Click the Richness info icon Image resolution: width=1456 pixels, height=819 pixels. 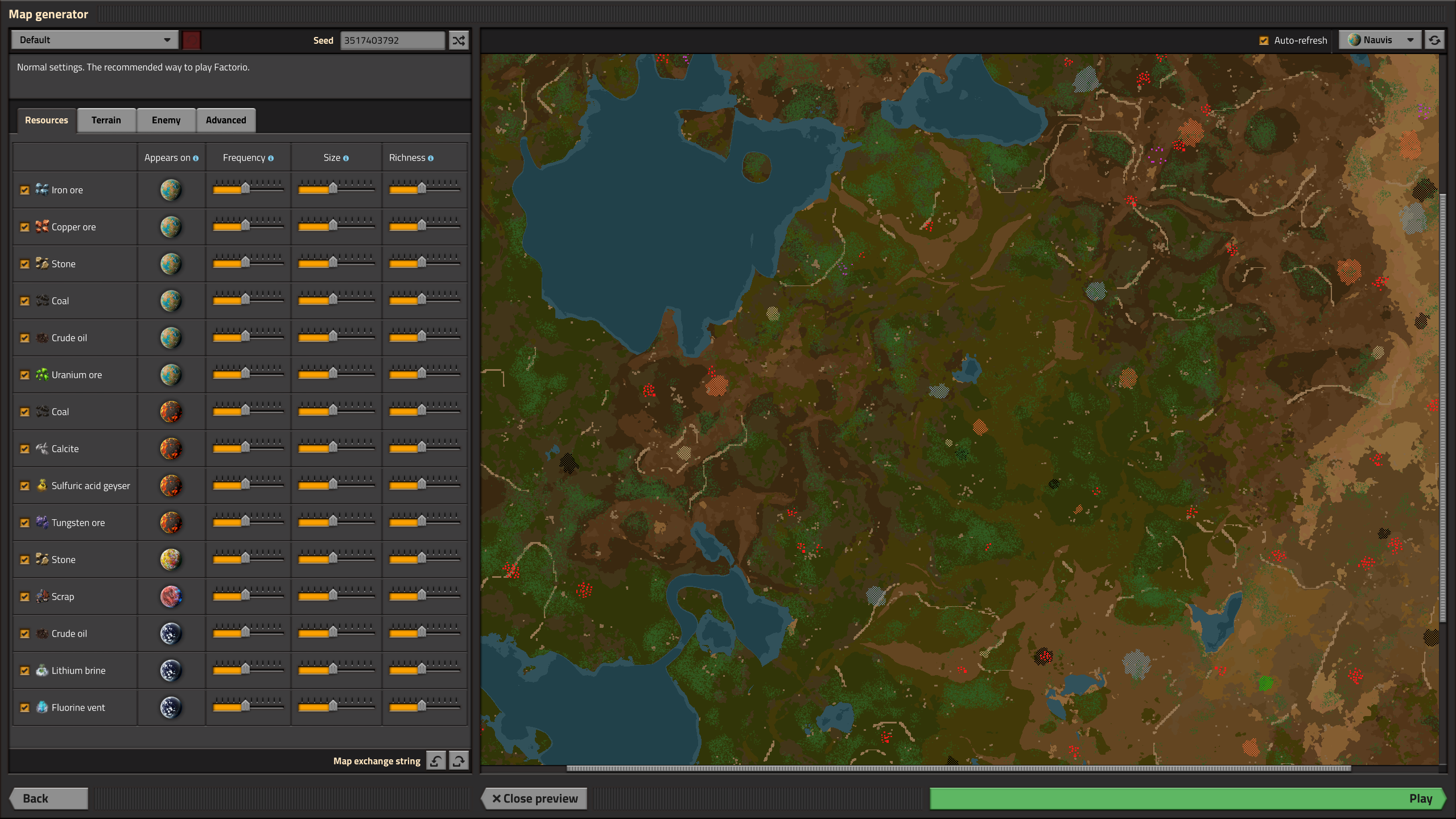coord(431,158)
